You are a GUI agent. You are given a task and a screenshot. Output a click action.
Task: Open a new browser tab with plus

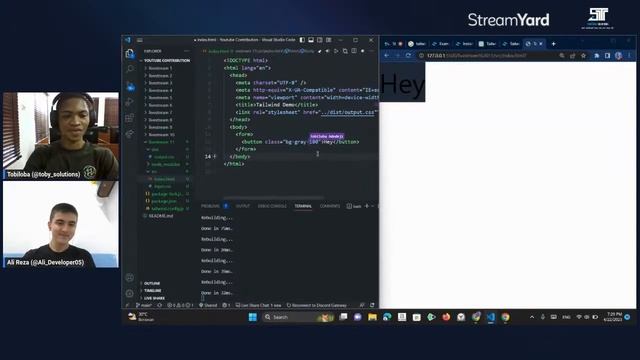553,44
